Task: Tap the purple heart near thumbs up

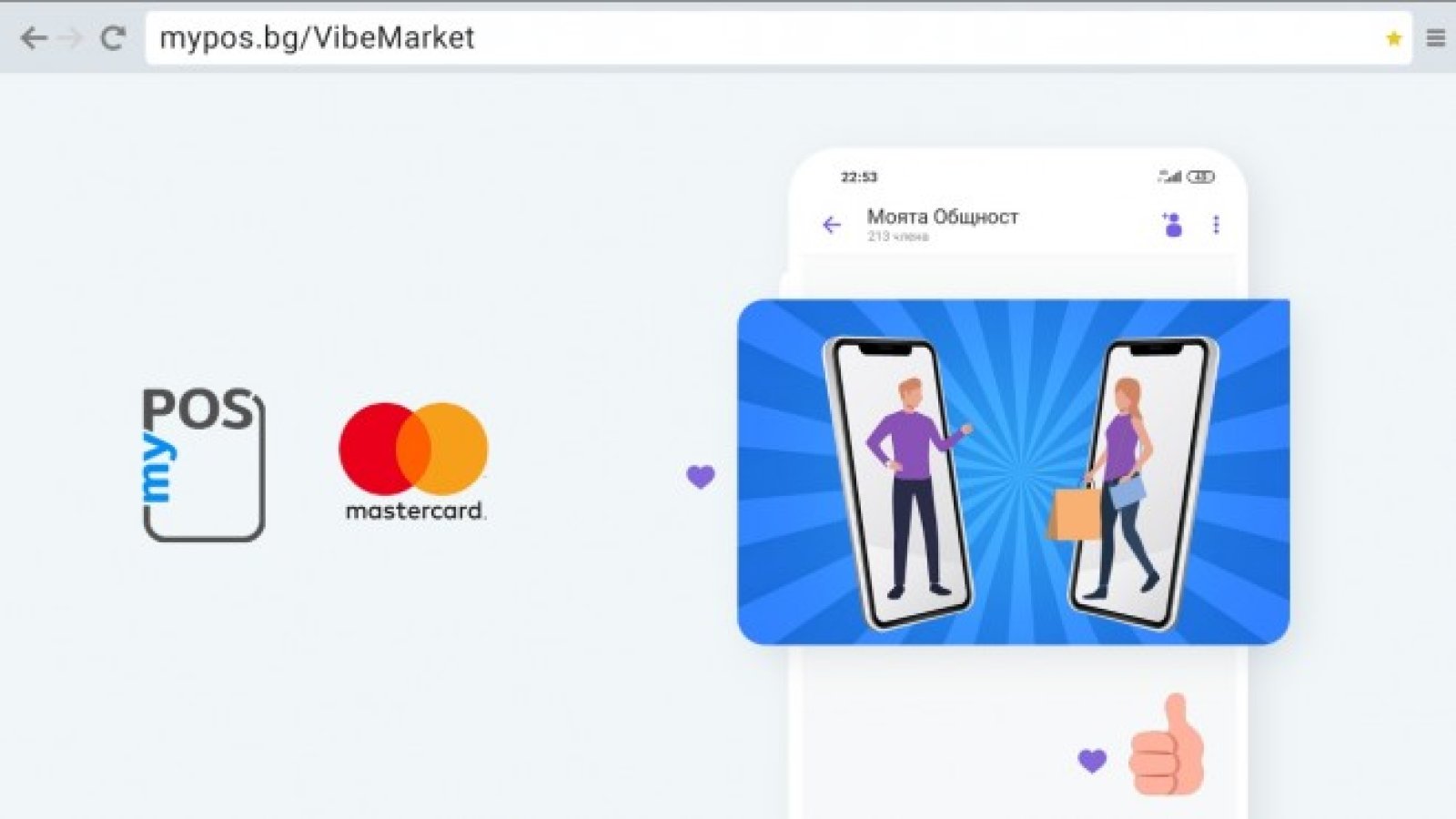Action: (1092, 760)
